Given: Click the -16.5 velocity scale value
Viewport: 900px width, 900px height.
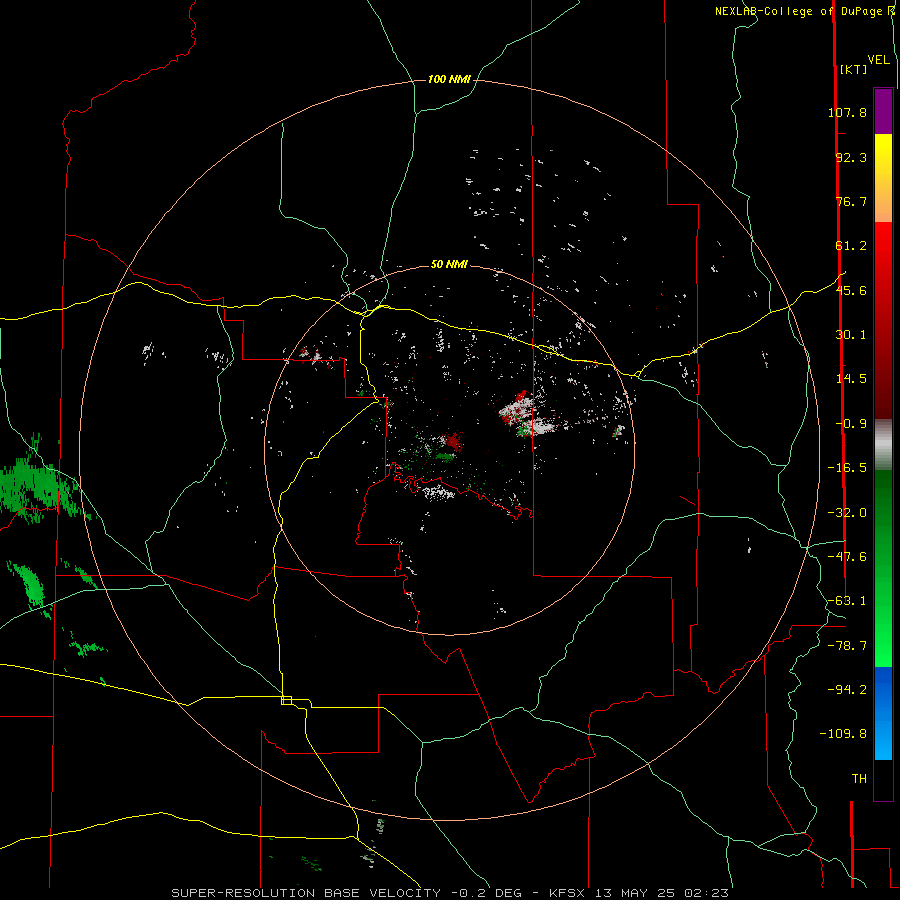Looking at the screenshot, I should 847,468.
